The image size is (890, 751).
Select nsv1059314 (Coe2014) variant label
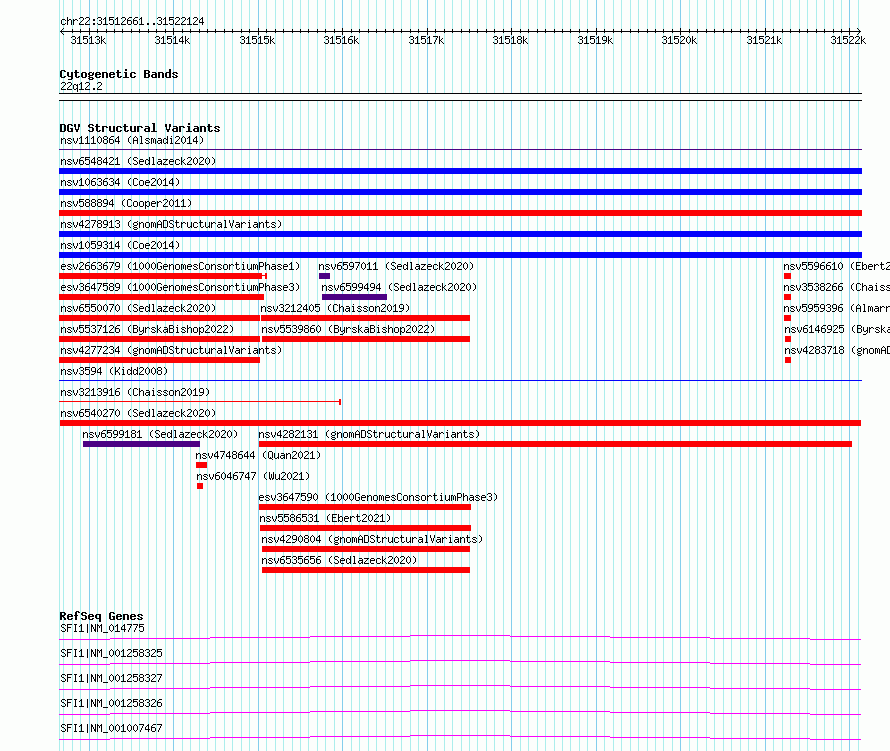(120, 245)
